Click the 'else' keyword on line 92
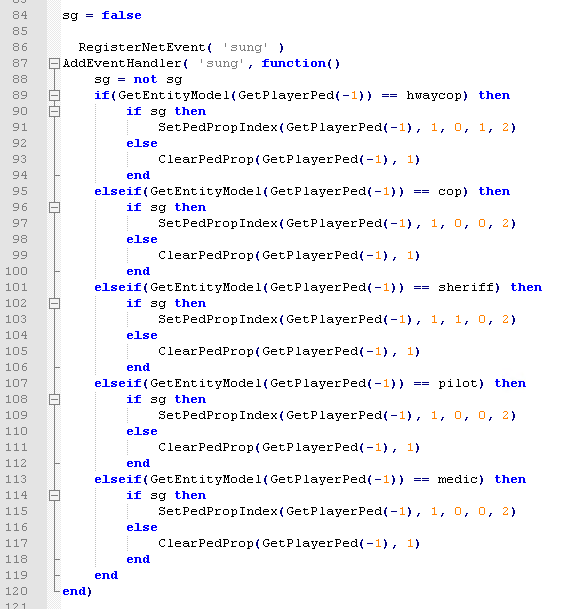The image size is (561, 609). pyautogui.click(x=142, y=143)
